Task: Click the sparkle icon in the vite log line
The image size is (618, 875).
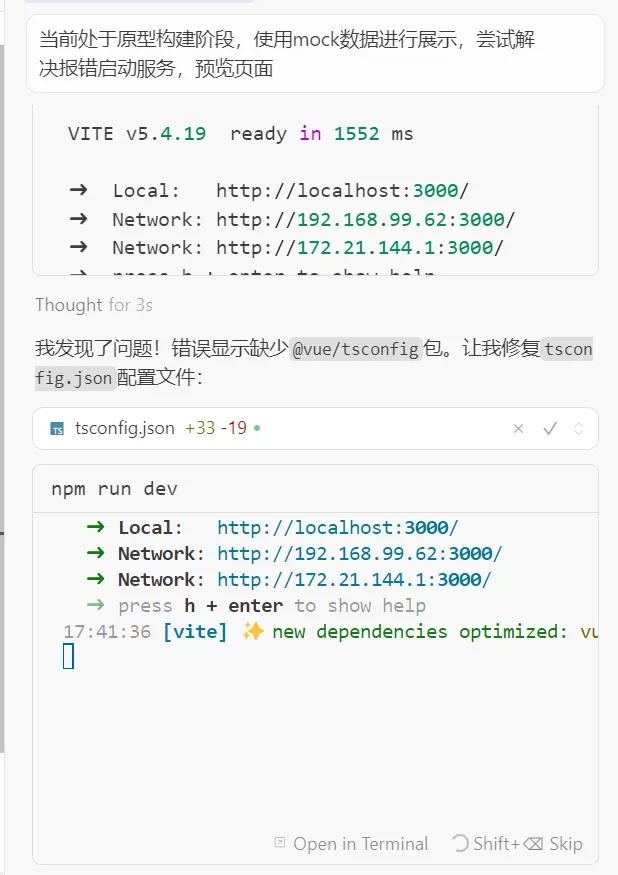Action: click(253, 631)
